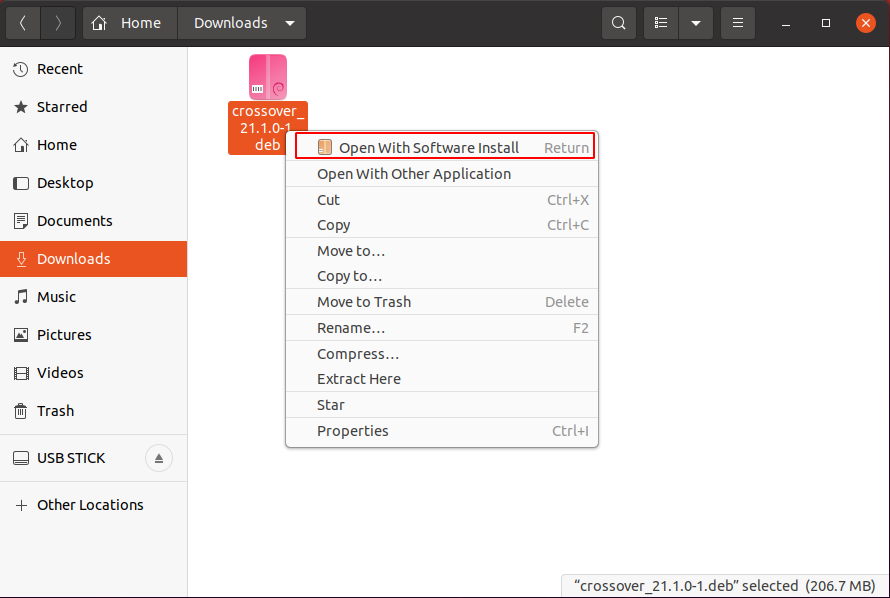This screenshot has height=598, width=890.
Task: Click the search magnifier icon in toolbar
Action: 619,23
